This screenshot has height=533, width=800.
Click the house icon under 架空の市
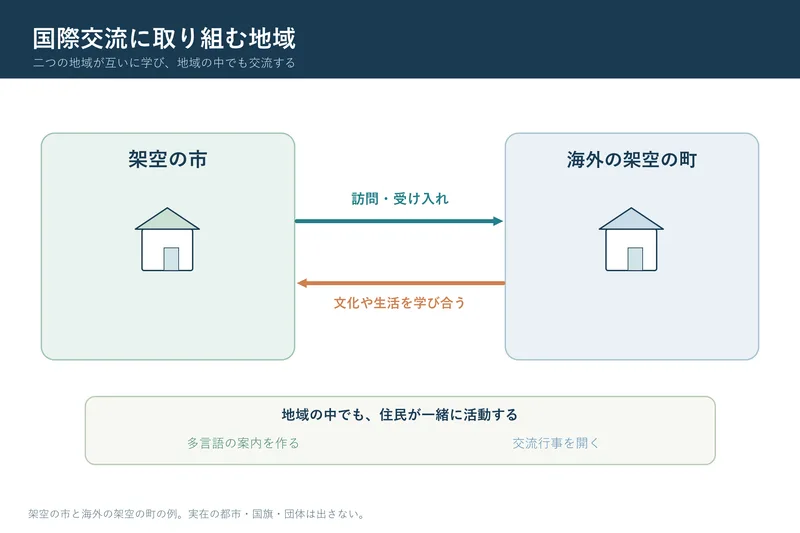(x=167, y=239)
